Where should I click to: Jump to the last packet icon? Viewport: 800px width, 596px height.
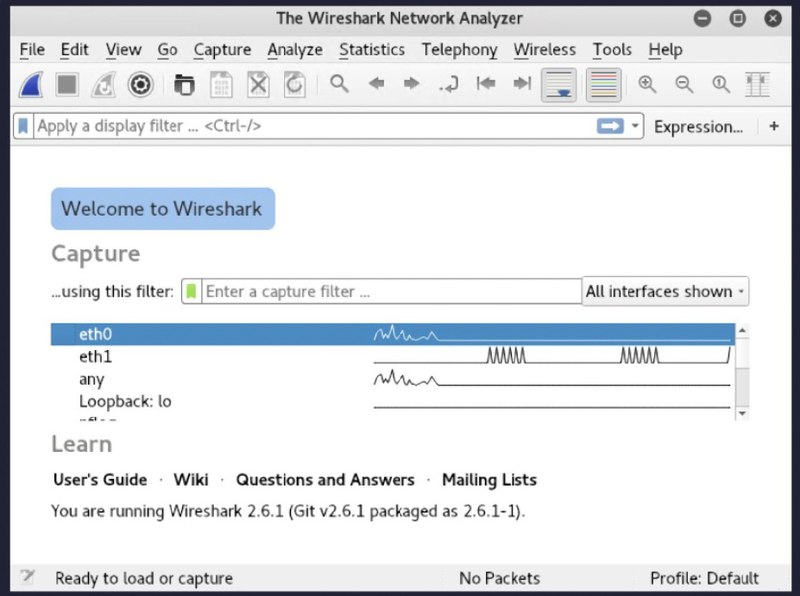point(522,83)
